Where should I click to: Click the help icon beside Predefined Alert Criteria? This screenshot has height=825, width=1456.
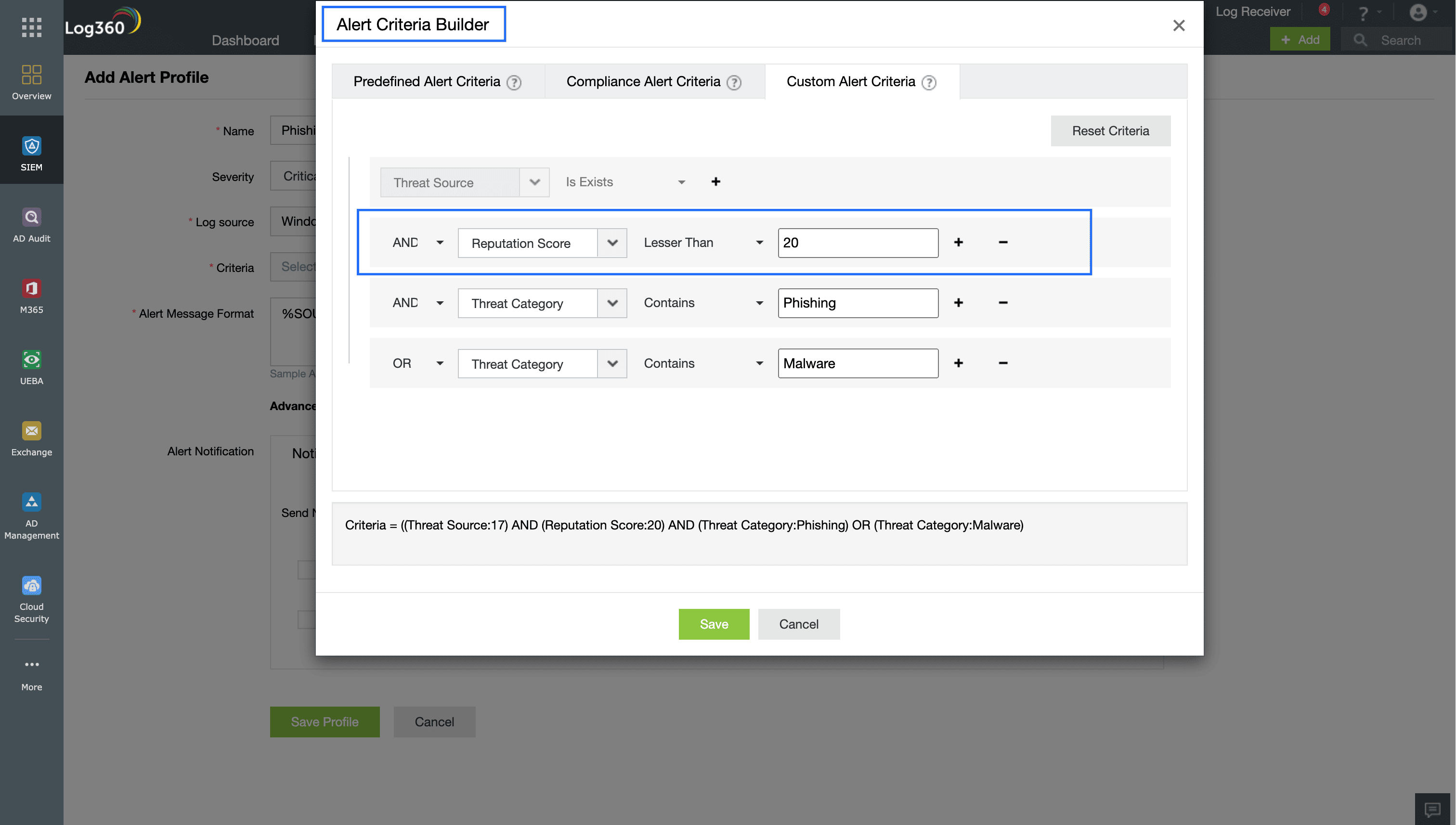click(x=513, y=83)
